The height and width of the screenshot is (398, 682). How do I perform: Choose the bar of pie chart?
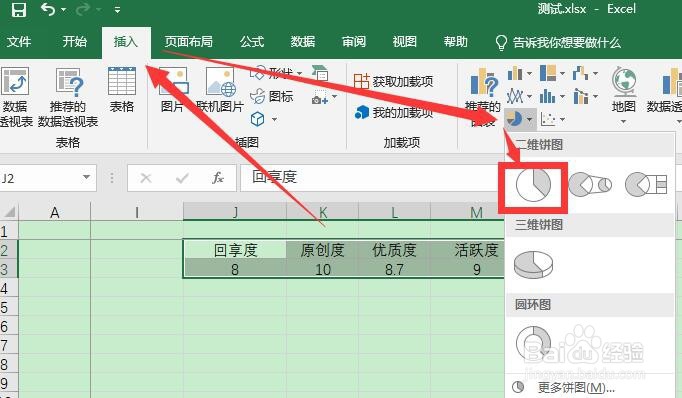pyautogui.click(x=646, y=185)
